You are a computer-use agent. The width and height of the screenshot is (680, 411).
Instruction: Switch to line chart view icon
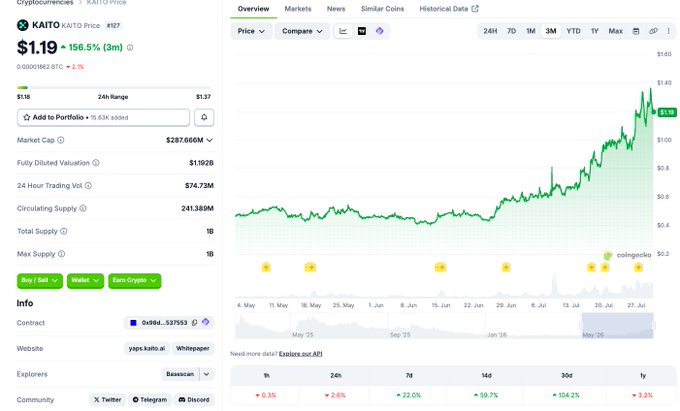[x=343, y=31]
